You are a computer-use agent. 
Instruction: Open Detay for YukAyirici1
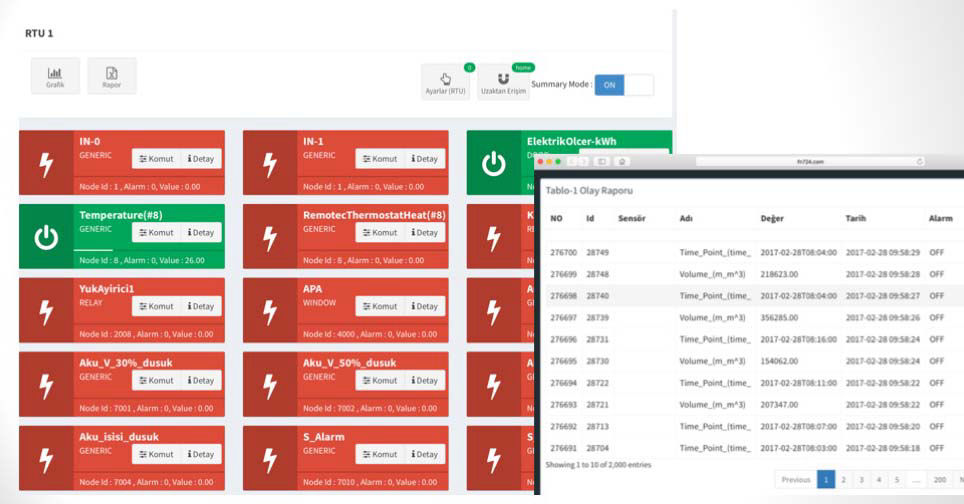pos(201,306)
